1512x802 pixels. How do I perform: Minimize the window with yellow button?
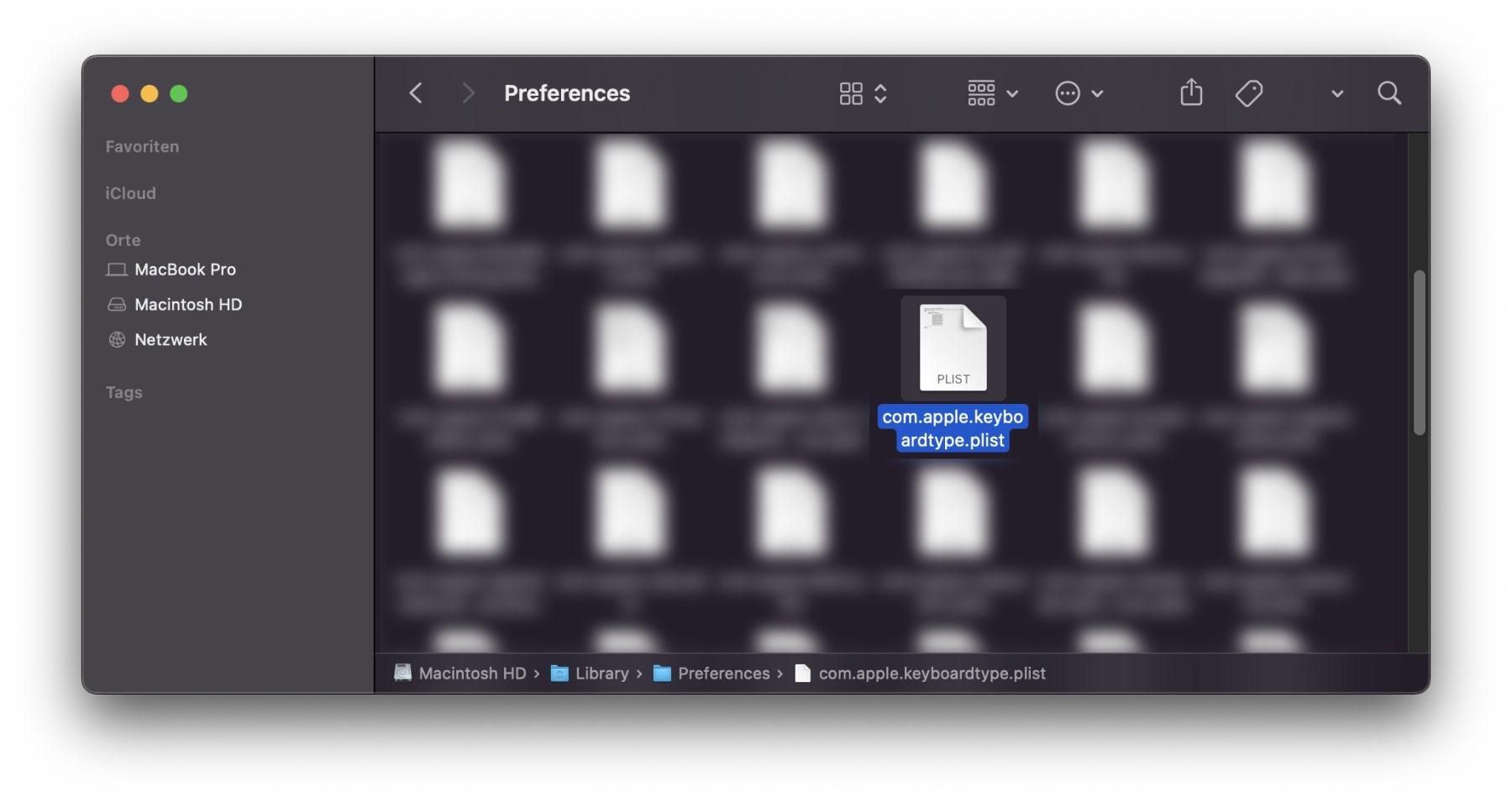150,94
